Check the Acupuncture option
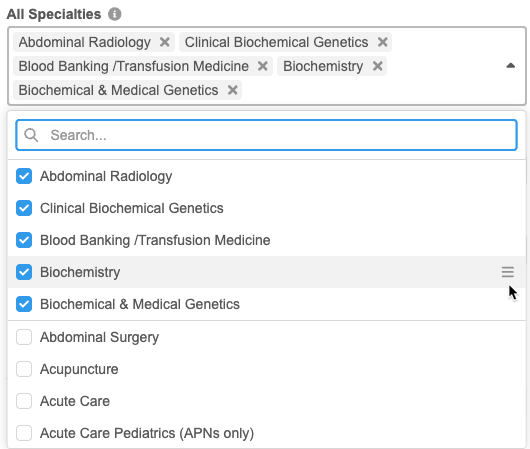 click(24, 369)
